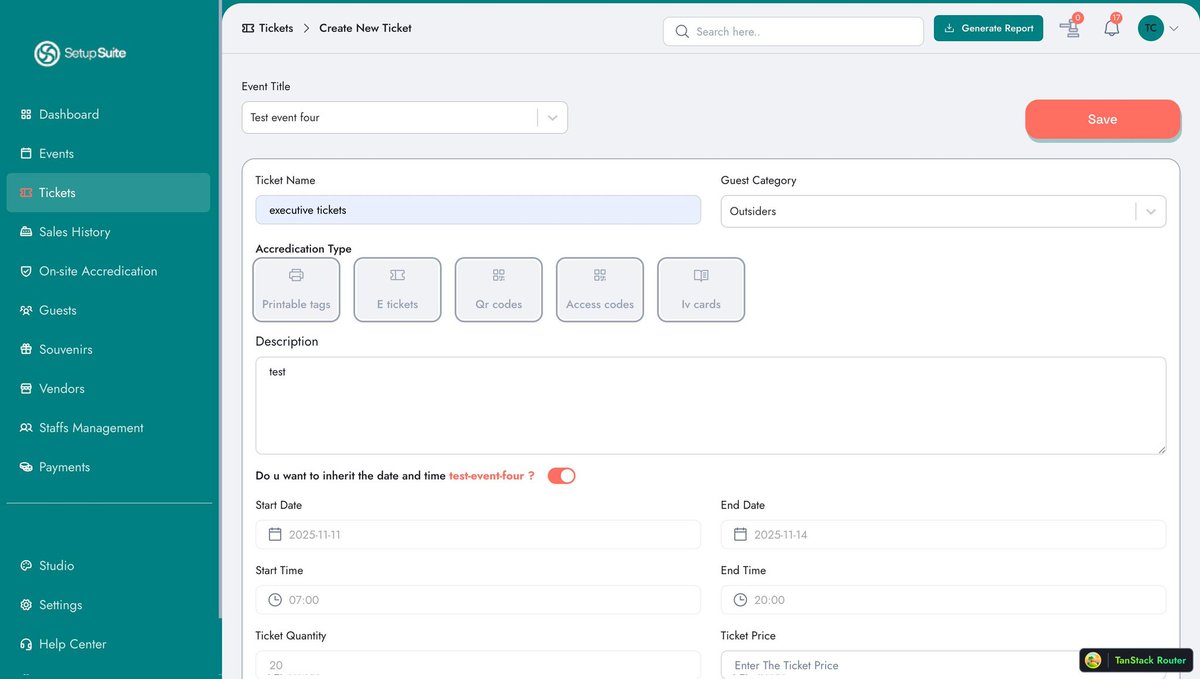Click the Start Date calendar icon

[275, 535]
